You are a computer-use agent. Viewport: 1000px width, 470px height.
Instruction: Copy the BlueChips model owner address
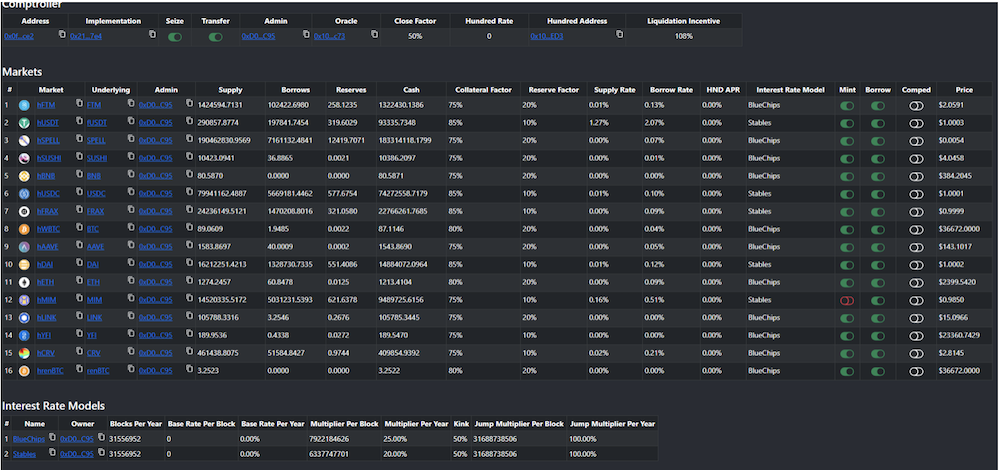pos(101,437)
